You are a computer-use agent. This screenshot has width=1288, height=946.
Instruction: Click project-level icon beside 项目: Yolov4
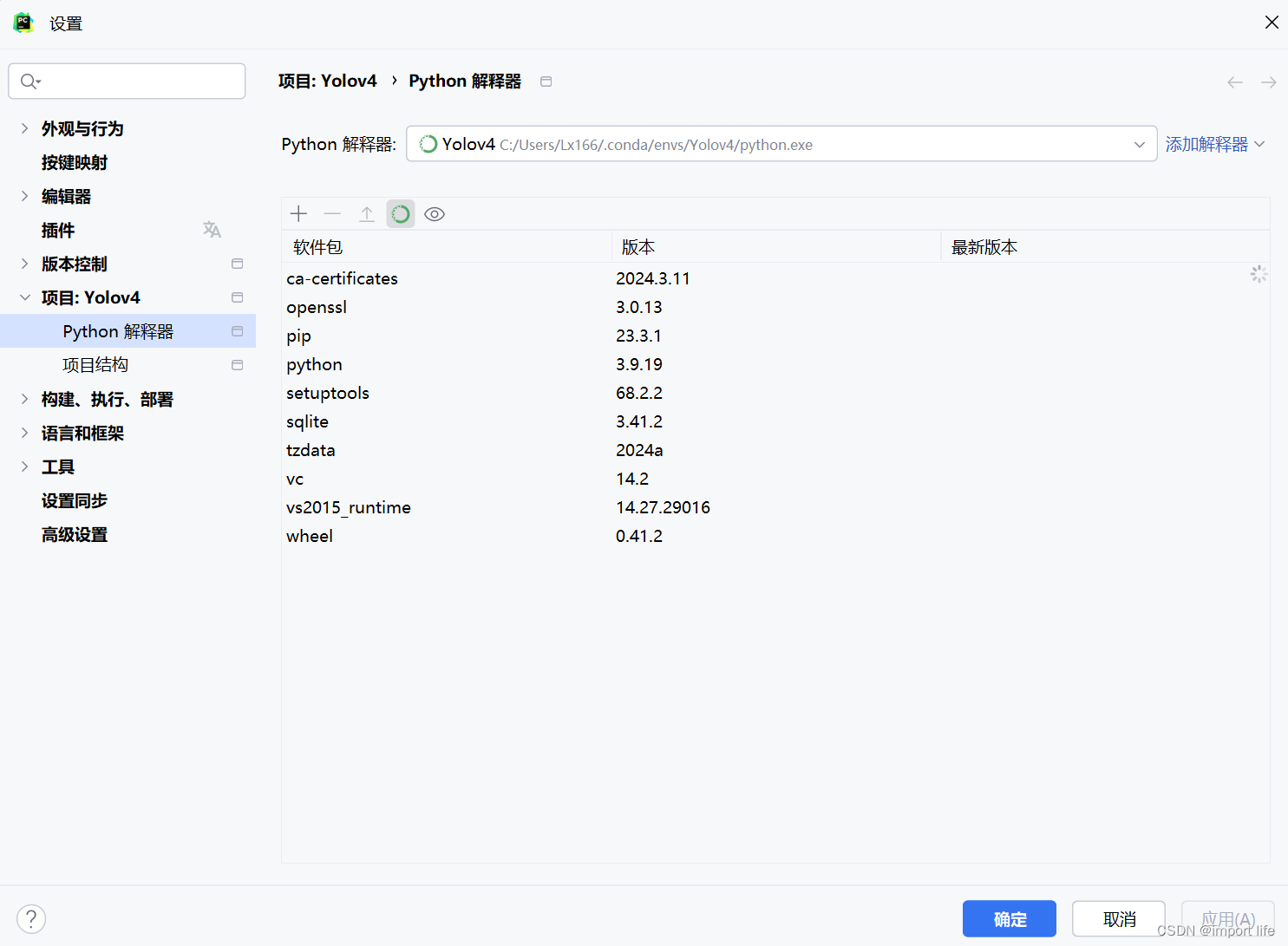[x=237, y=297]
